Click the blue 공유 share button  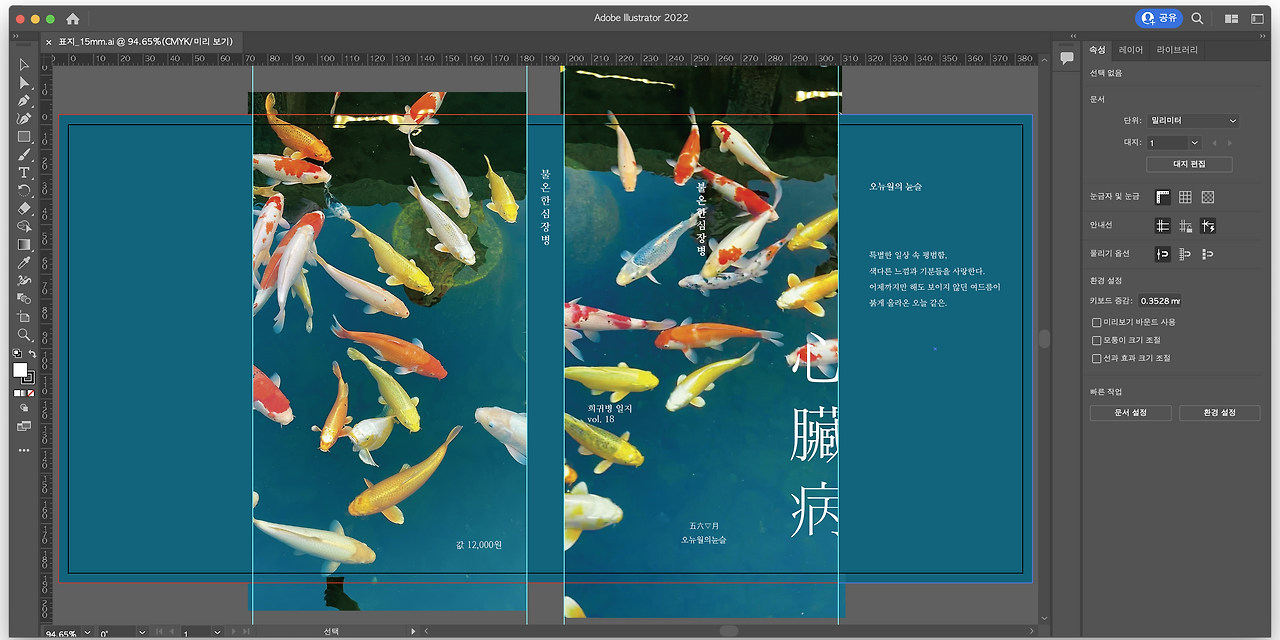[1159, 18]
